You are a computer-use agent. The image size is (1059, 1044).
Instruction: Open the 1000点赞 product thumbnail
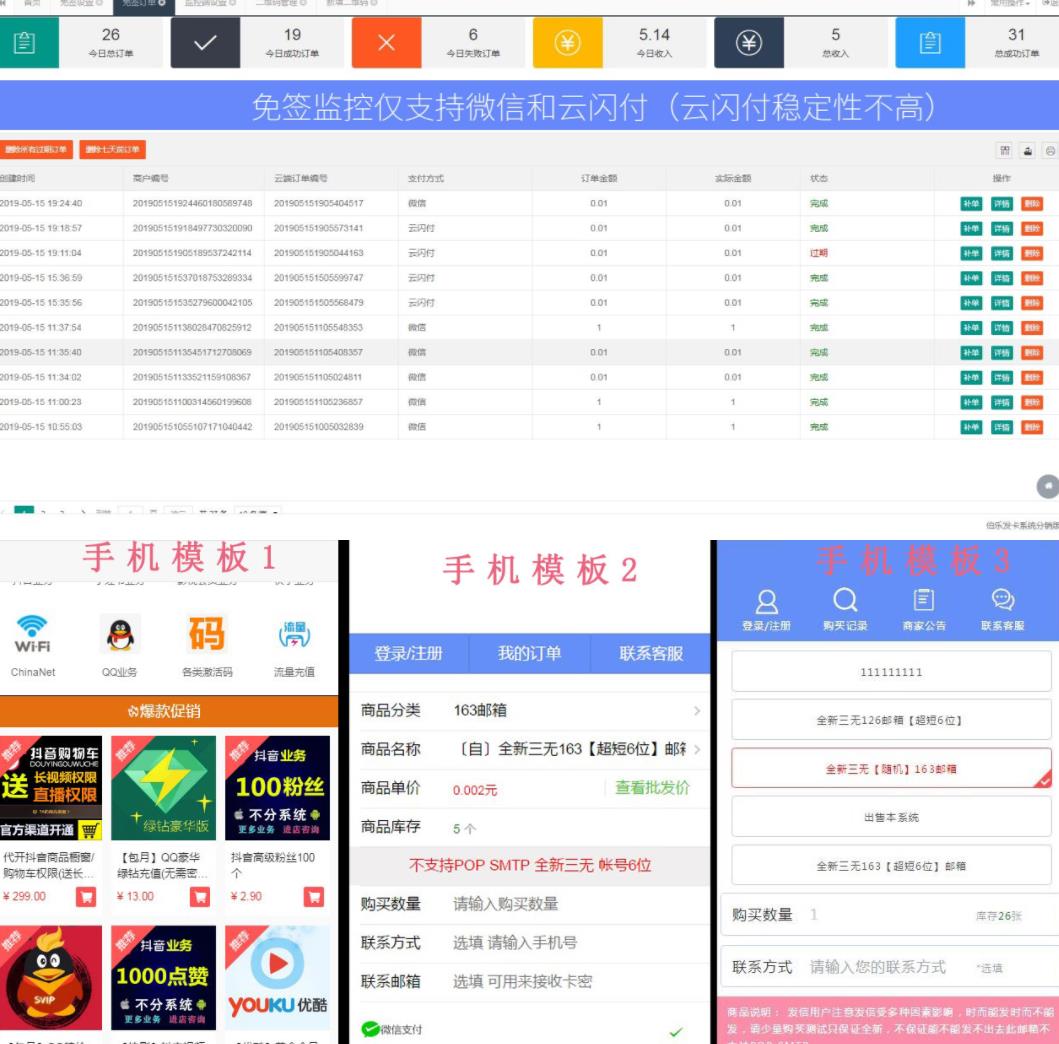click(x=163, y=978)
